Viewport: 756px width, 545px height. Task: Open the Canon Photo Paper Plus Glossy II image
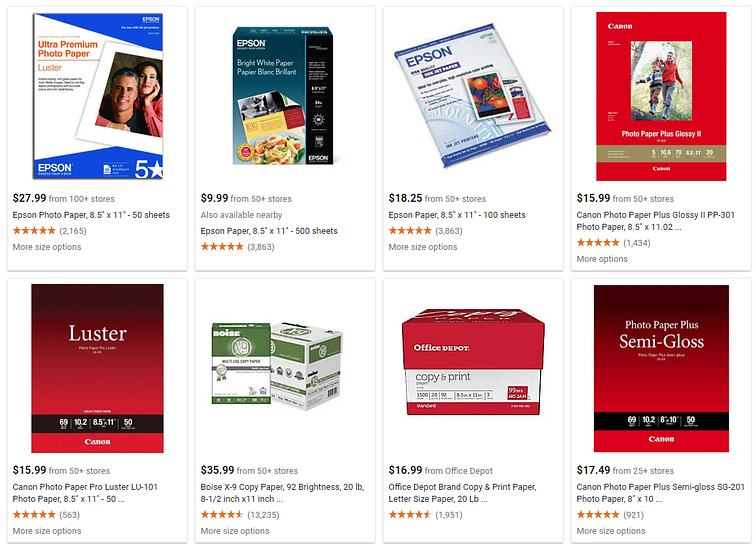661,96
